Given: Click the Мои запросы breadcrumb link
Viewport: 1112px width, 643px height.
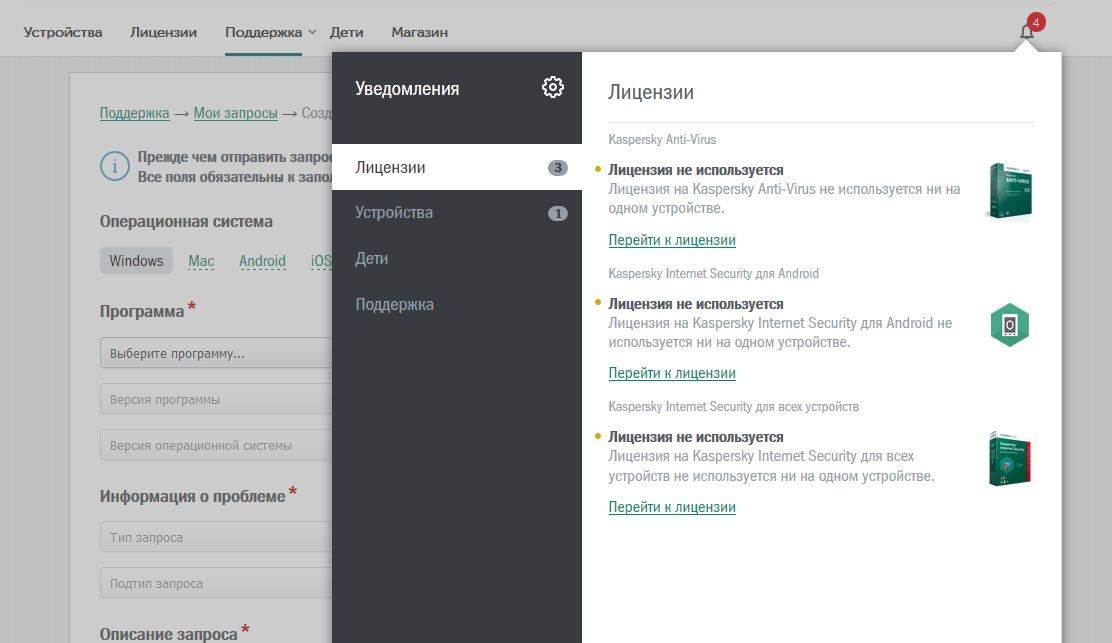Looking at the screenshot, I should (235, 113).
